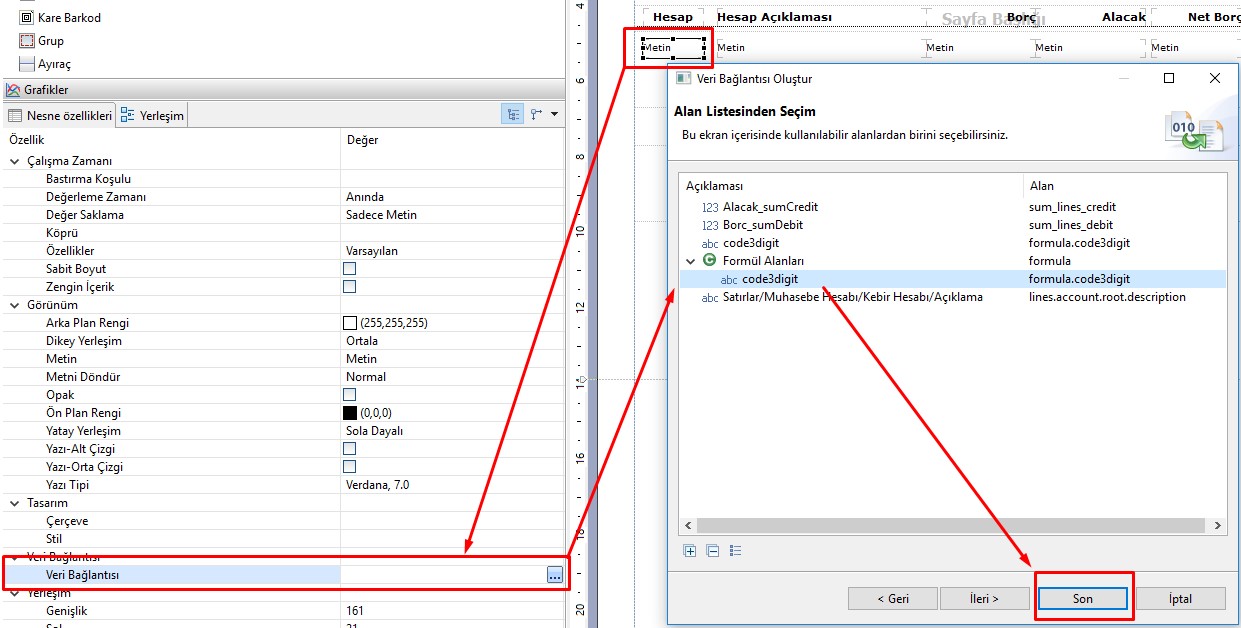Open the Grafikler palette section
1241x628 pixels.
click(46, 90)
